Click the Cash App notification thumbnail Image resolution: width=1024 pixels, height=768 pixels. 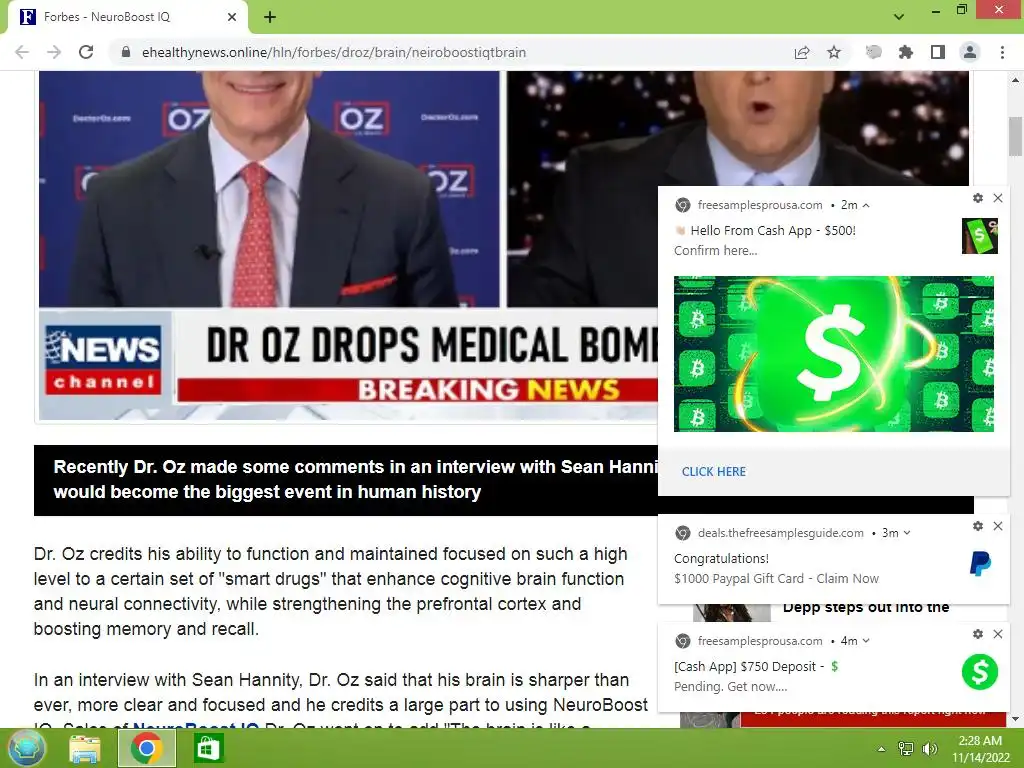pos(980,236)
